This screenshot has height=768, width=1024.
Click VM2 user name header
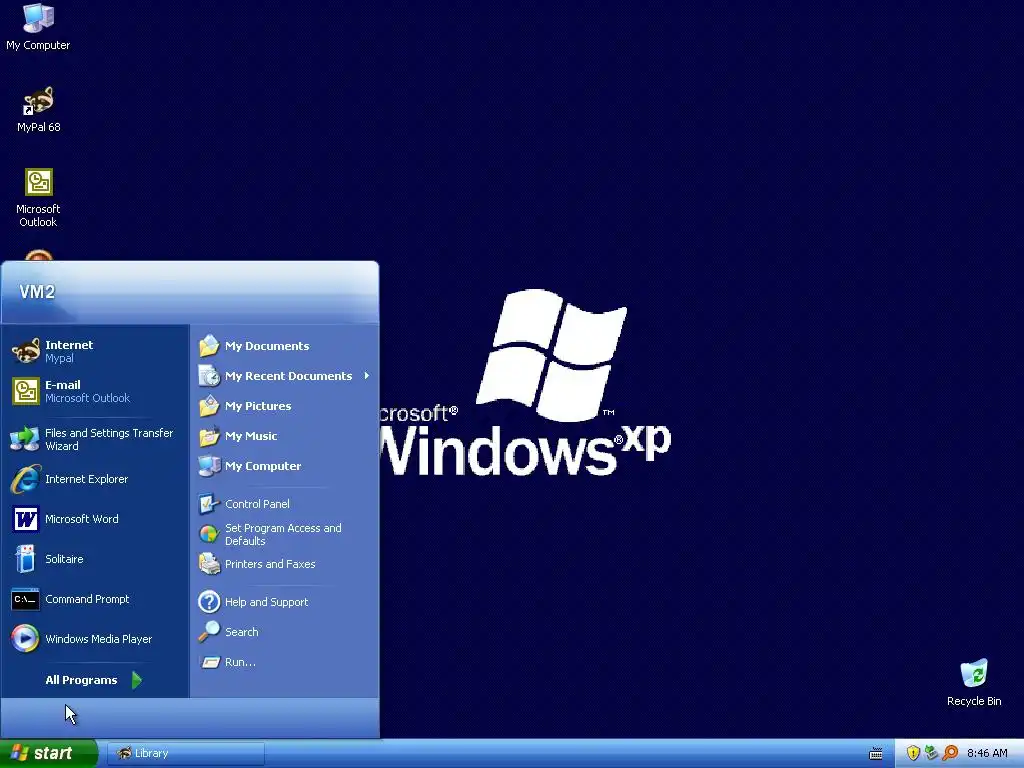(x=37, y=291)
